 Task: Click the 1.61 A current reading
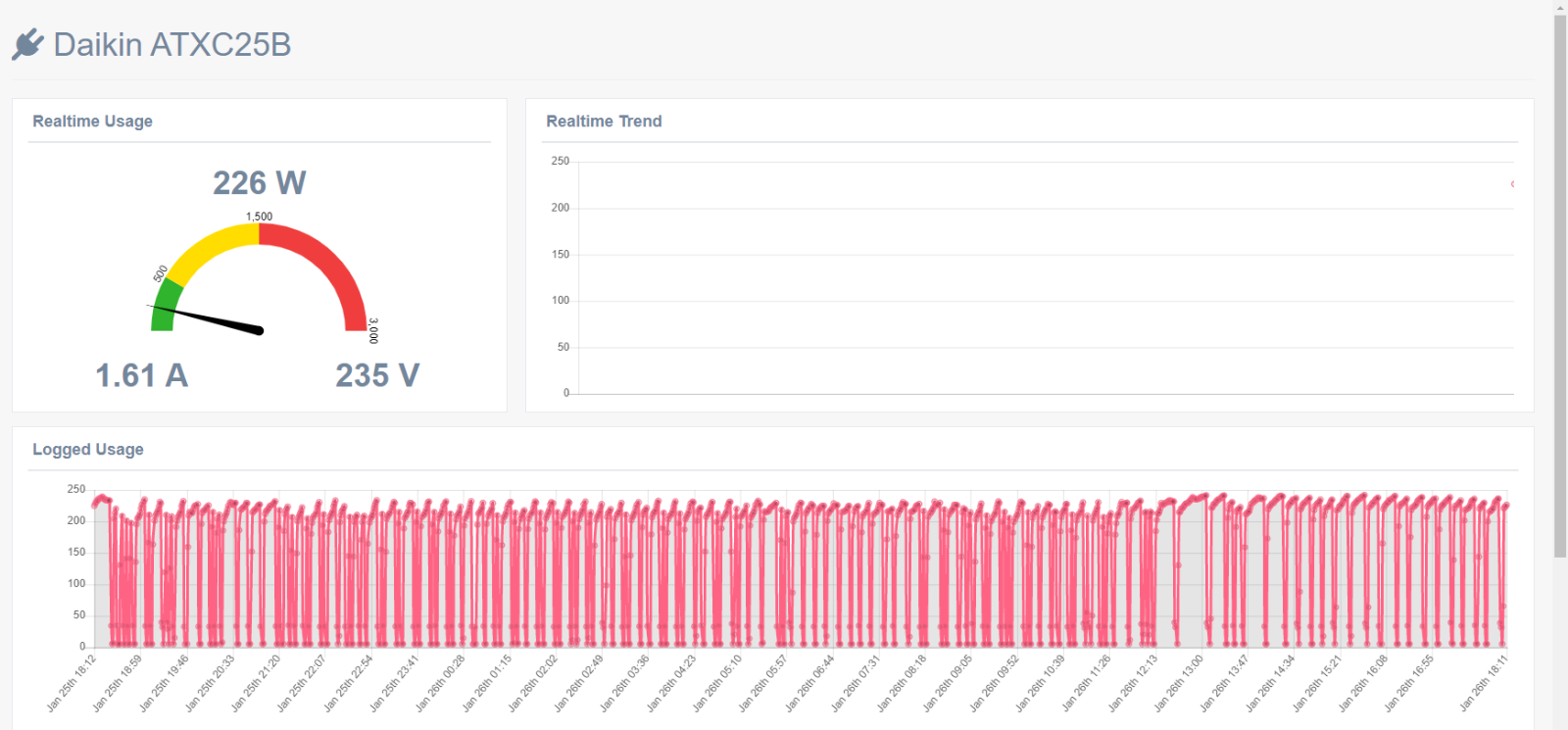pos(141,375)
